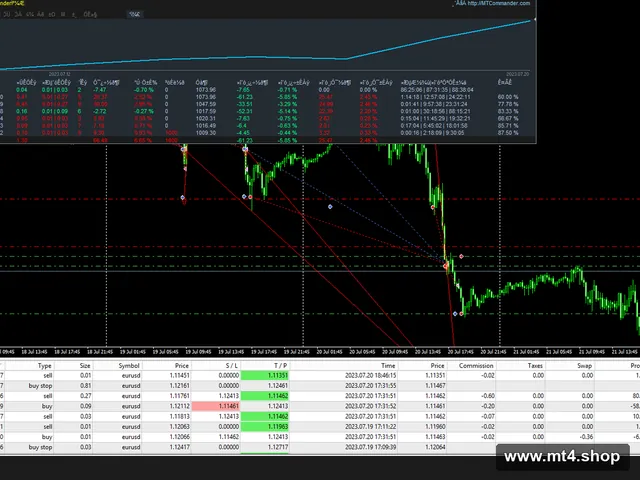The width and height of the screenshot is (640, 480).
Task: Click the close price 1.12064
Action: 435,447
